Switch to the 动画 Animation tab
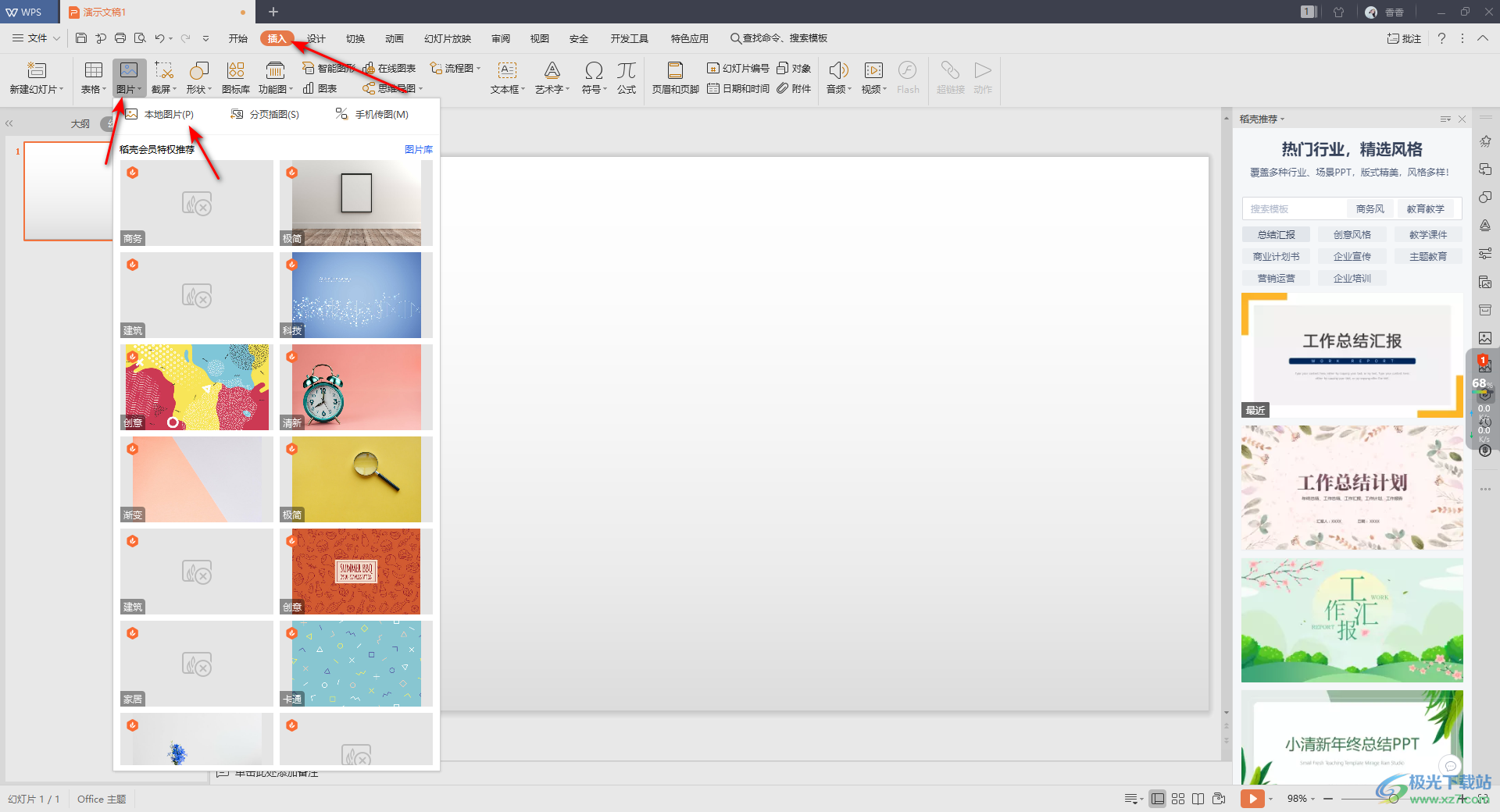The image size is (1500, 812). 395,38
